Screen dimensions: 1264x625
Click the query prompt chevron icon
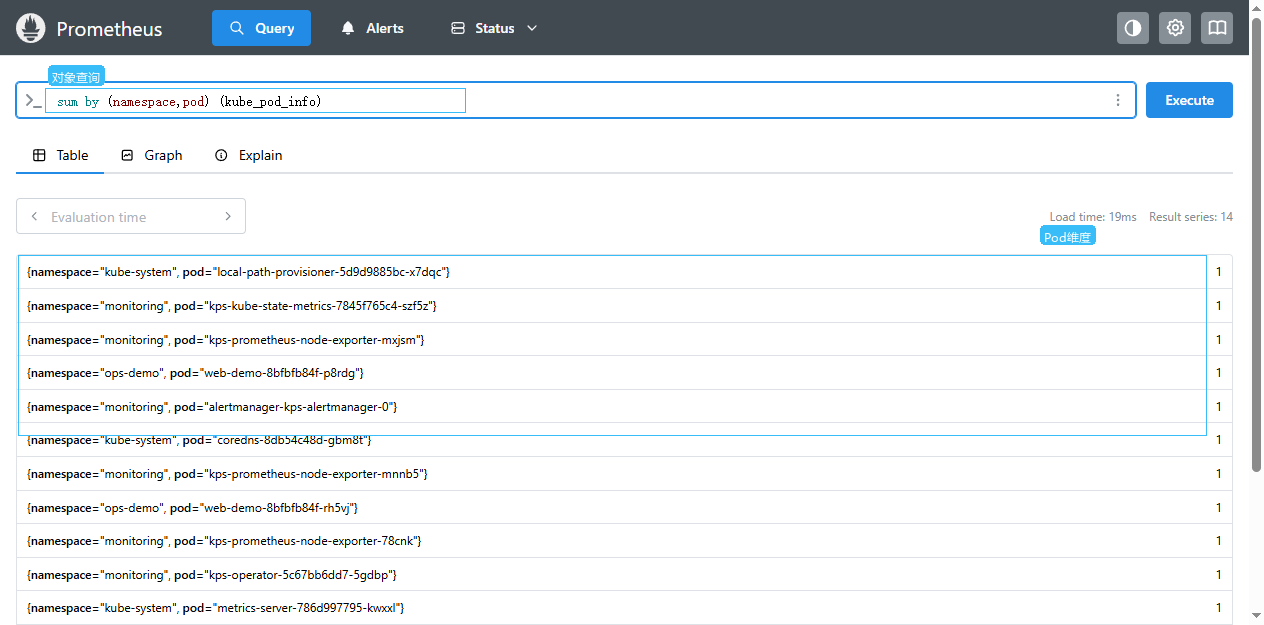click(33, 101)
